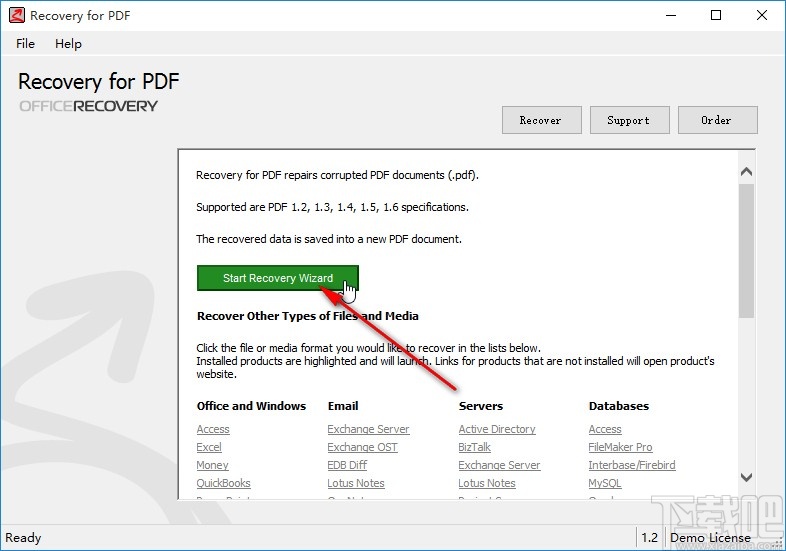Open the FileMaker Pro link
Image resolution: width=786 pixels, height=551 pixels.
tap(621, 447)
